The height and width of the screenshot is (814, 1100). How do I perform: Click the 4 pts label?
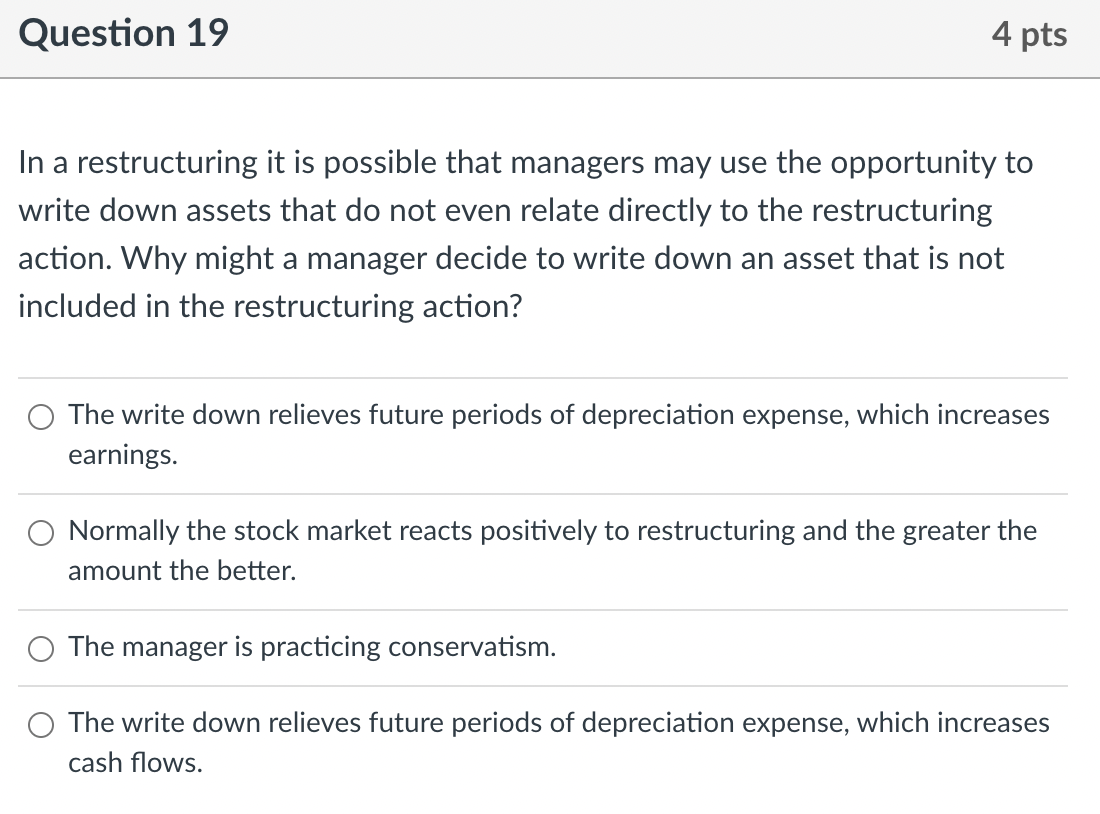click(x=1032, y=33)
